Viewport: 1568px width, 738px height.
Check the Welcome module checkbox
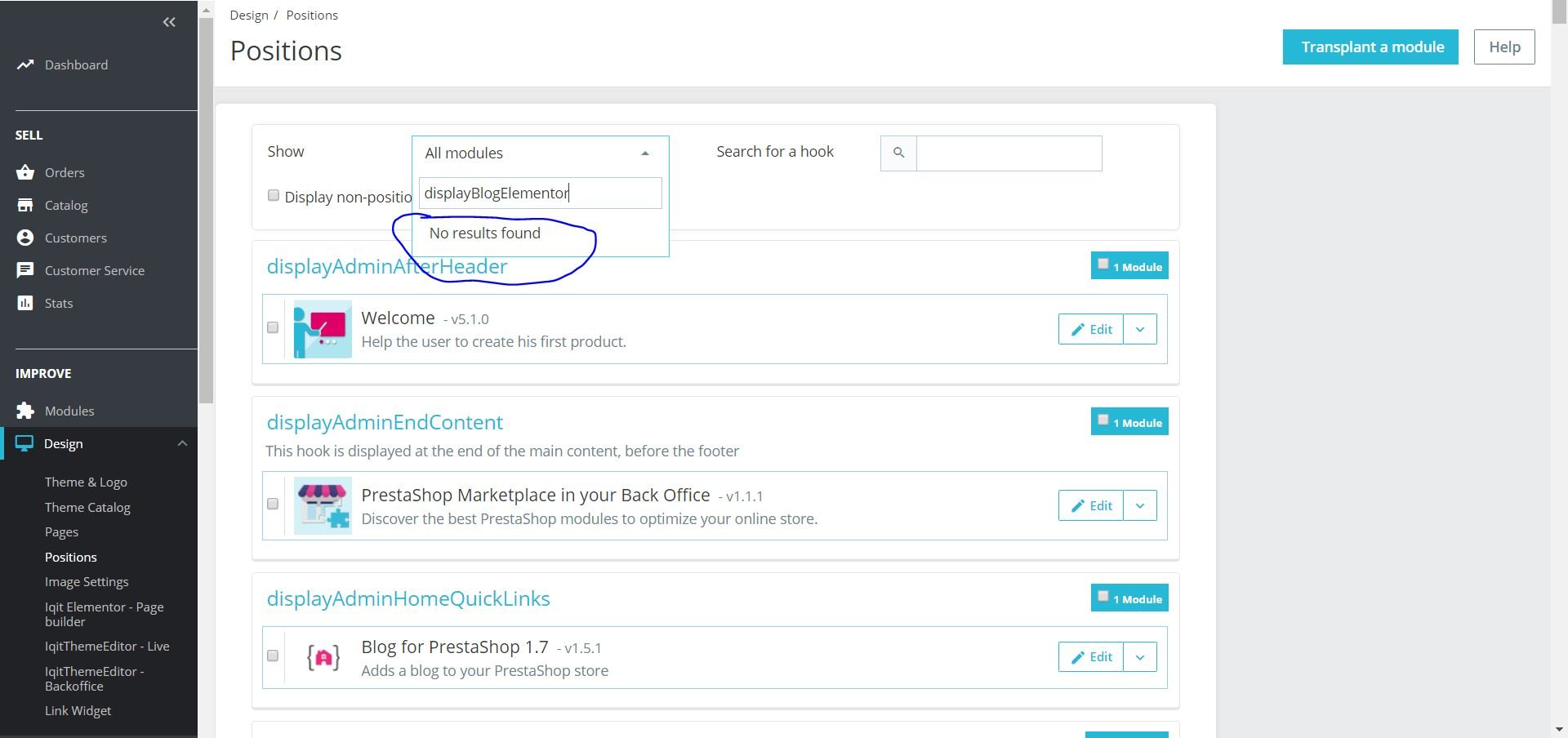[273, 327]
